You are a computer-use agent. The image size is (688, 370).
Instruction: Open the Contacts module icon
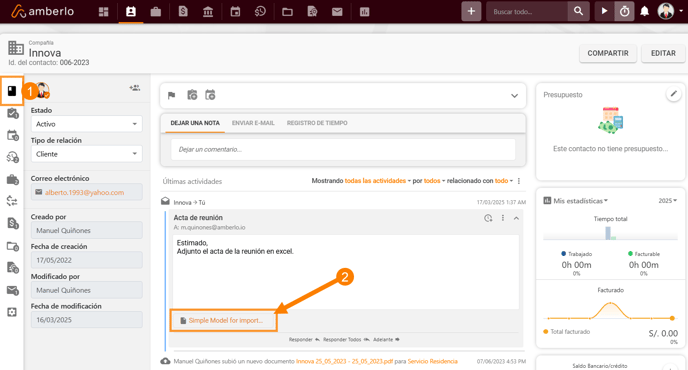(x=131, y=12)
